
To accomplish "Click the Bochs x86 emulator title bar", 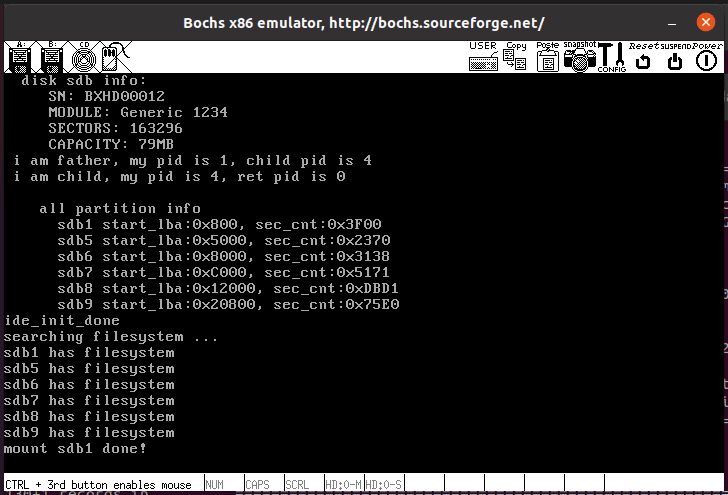I will (364, 23).
